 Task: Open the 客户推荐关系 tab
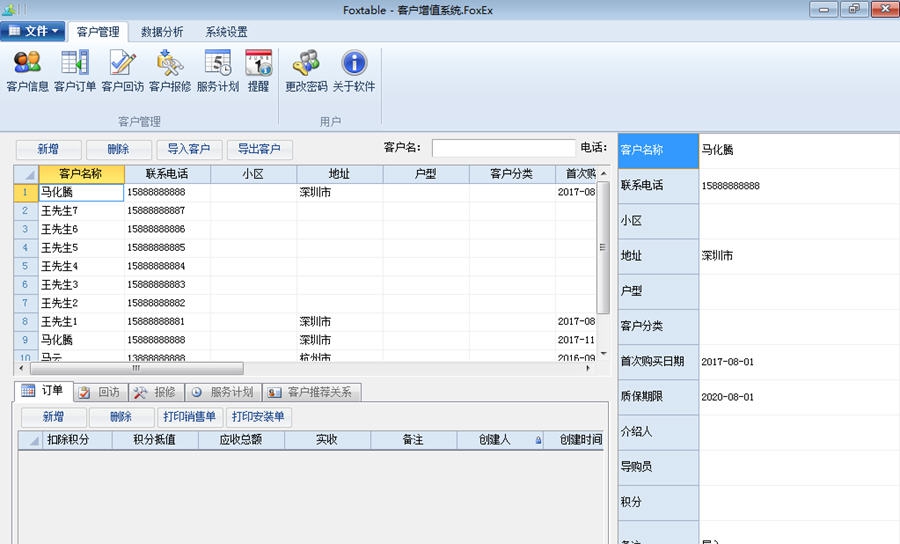pos(311,392)
